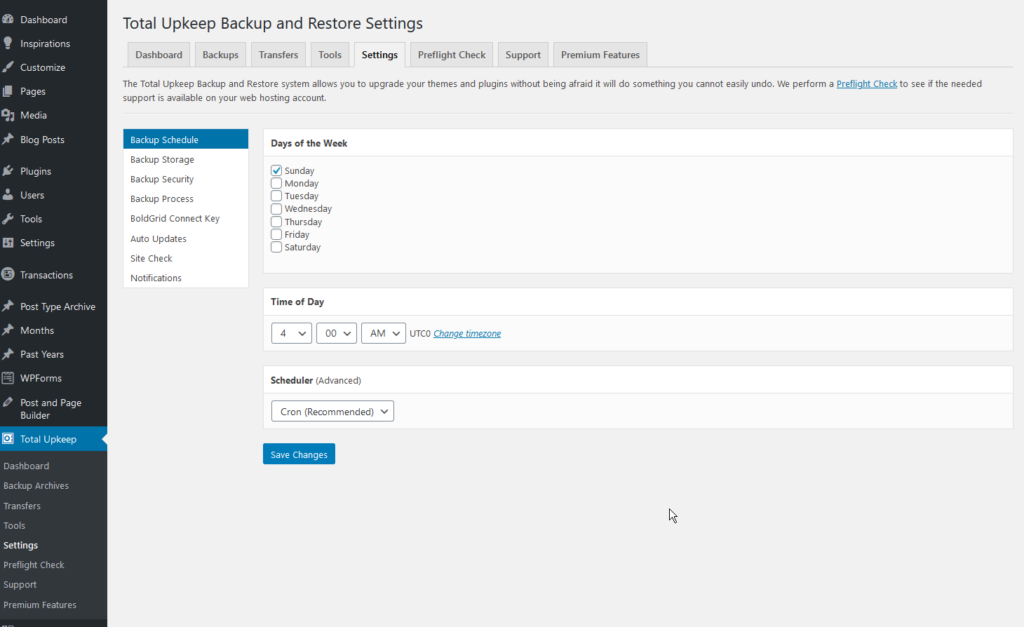Click the Plugins plug icon
Viewport: 1024px width, 627px height.
pyautogui.click(x=9, y=171)
